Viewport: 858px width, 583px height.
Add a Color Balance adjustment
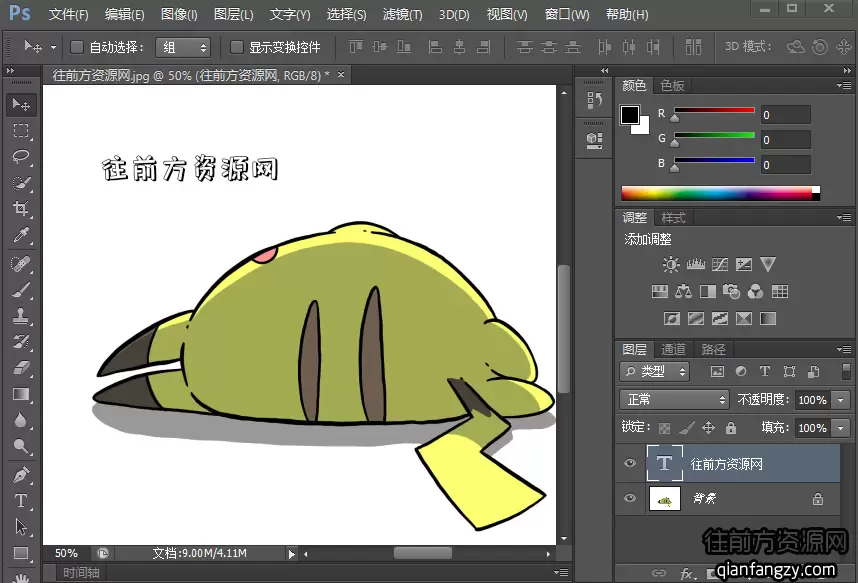point(683,292)
